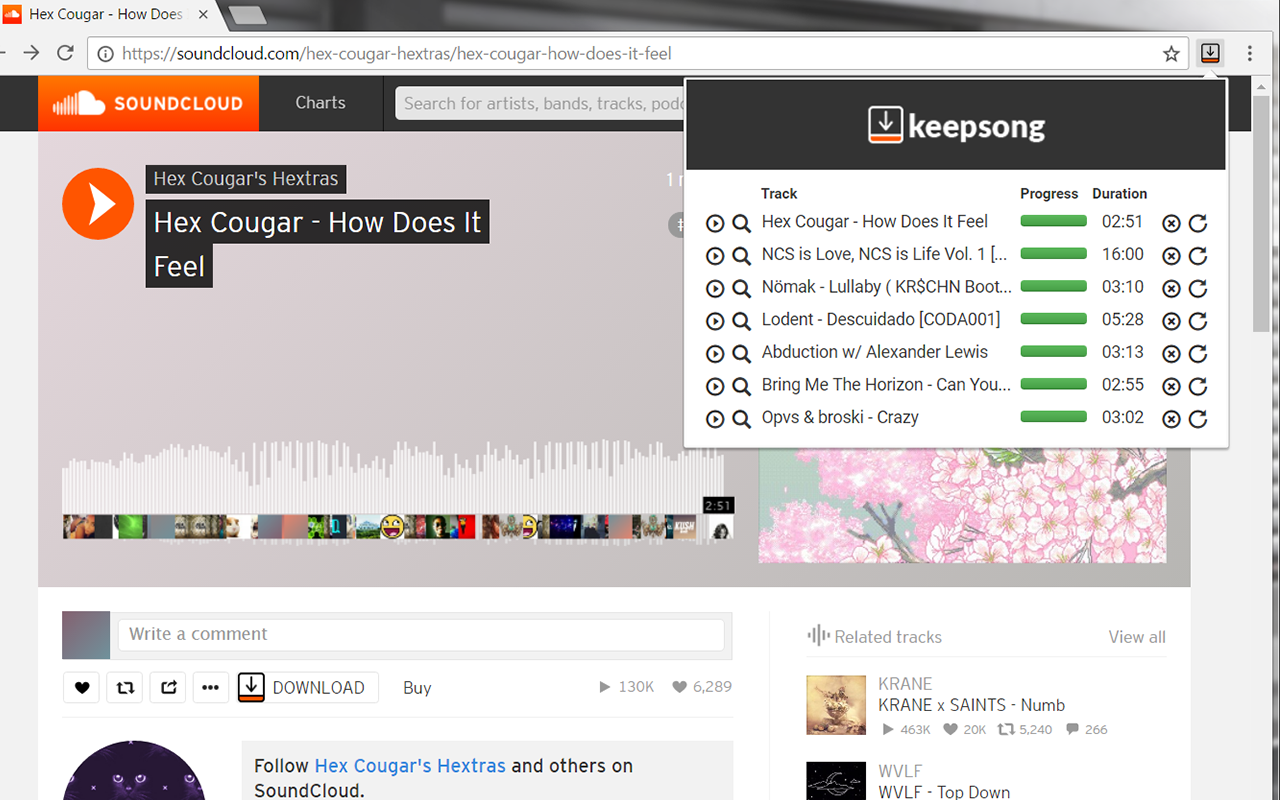Retry download of Abduction w/ Alexander Lewis
Viewport: 1280px width, 800px height.
[1198, 354]
